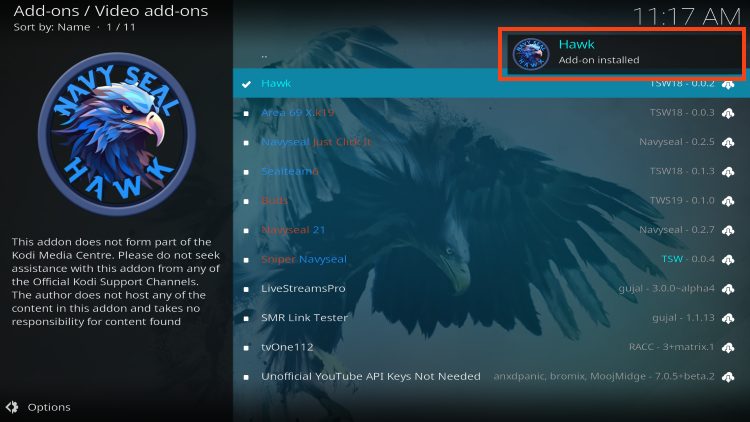Select the Sealteam6 add-on
750x422 pixels.
pos(491,171)
